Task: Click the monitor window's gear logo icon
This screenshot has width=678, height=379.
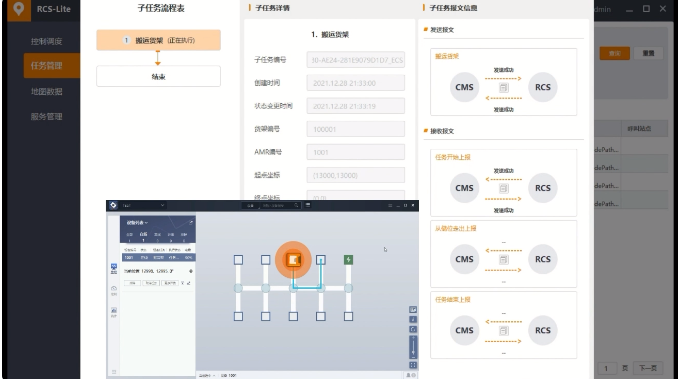Action: pyautogui.click(x=113, y=205)
